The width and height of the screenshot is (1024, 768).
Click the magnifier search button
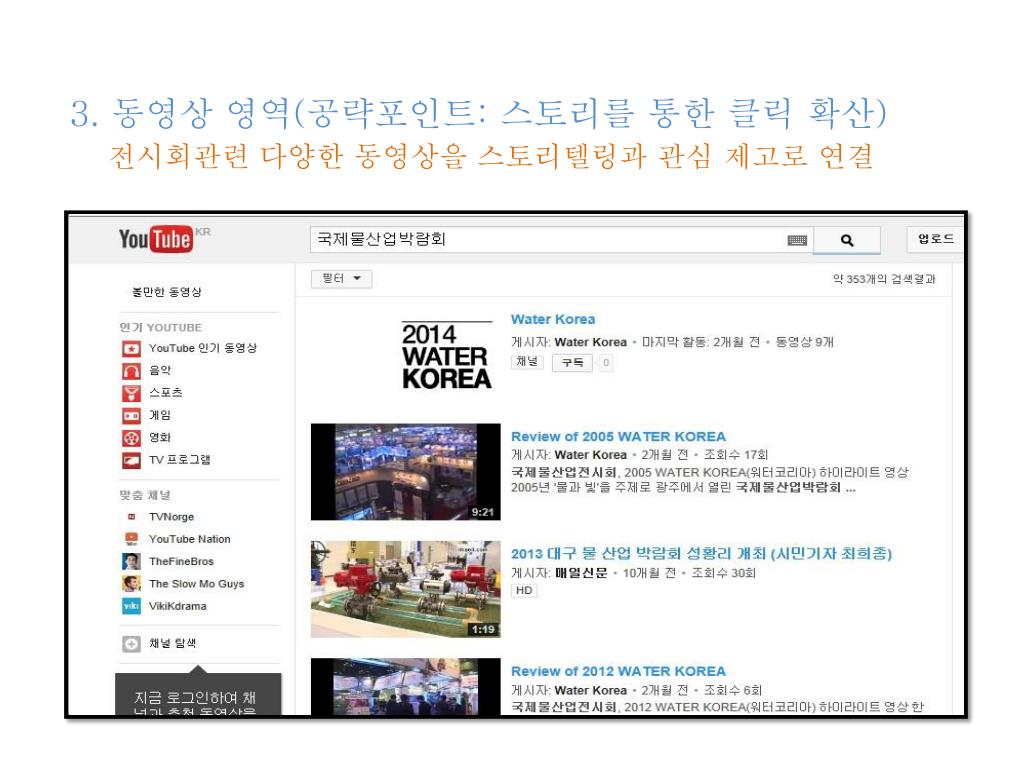[x=847, y=240]
